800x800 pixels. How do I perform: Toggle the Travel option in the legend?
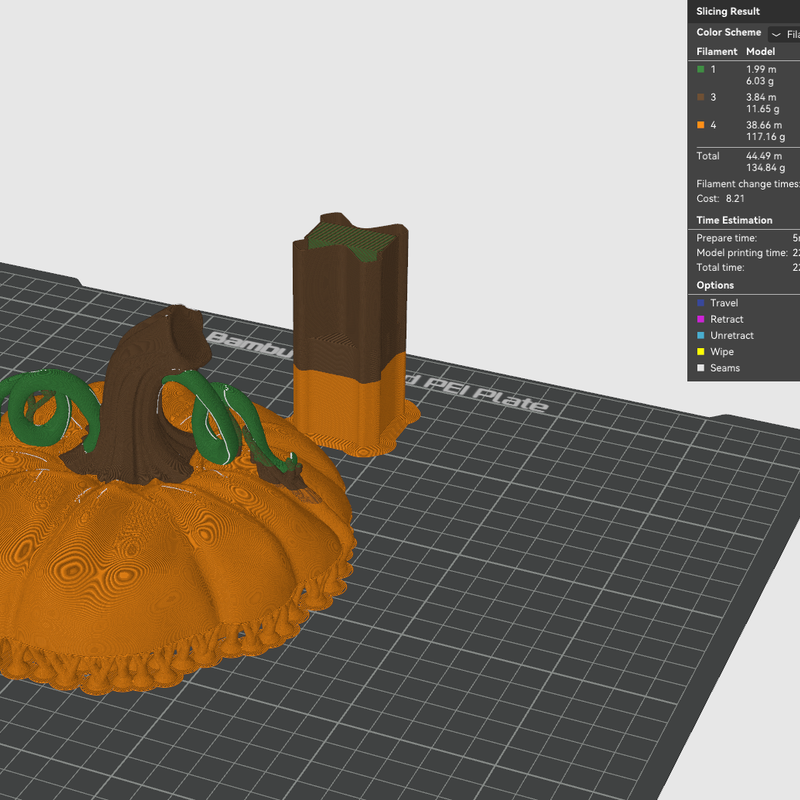coord(717,303)
